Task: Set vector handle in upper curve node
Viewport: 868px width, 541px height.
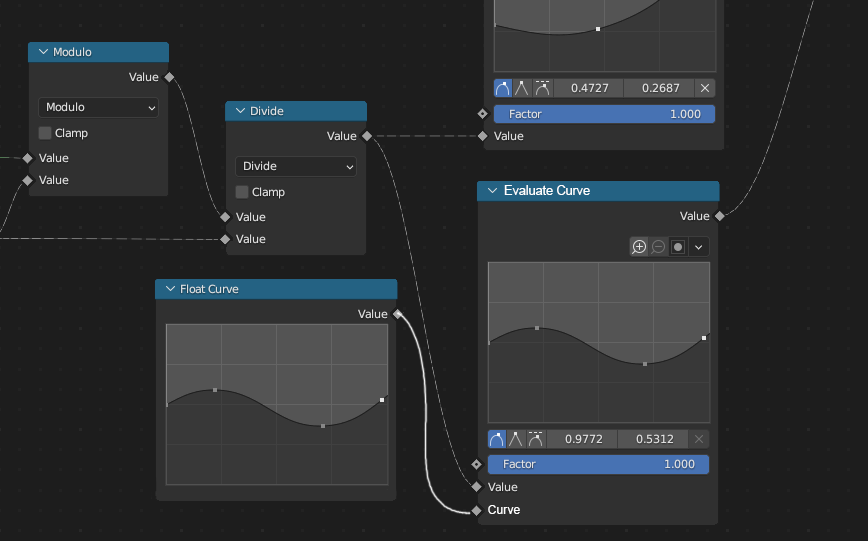Action: [521, 88]
